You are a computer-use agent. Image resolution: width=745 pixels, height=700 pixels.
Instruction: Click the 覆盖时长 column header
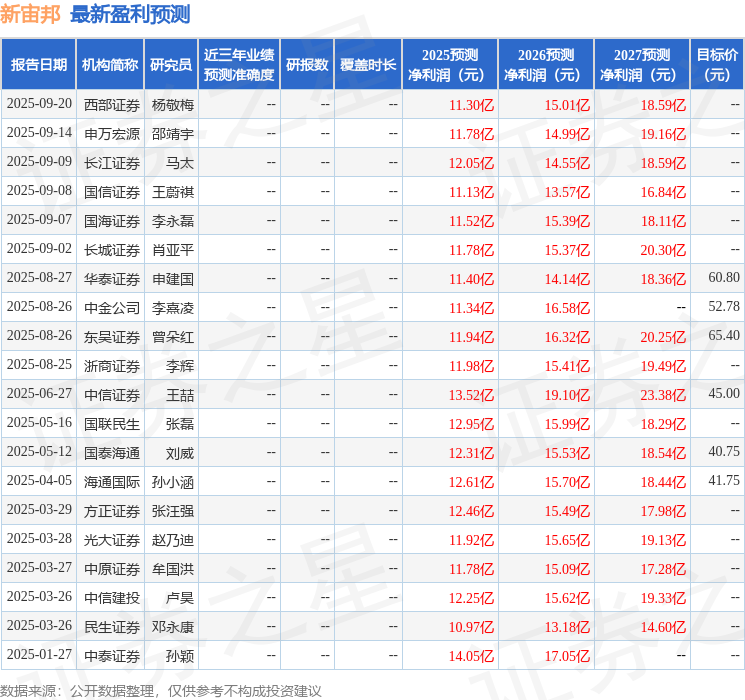click(x=368, y=65)
